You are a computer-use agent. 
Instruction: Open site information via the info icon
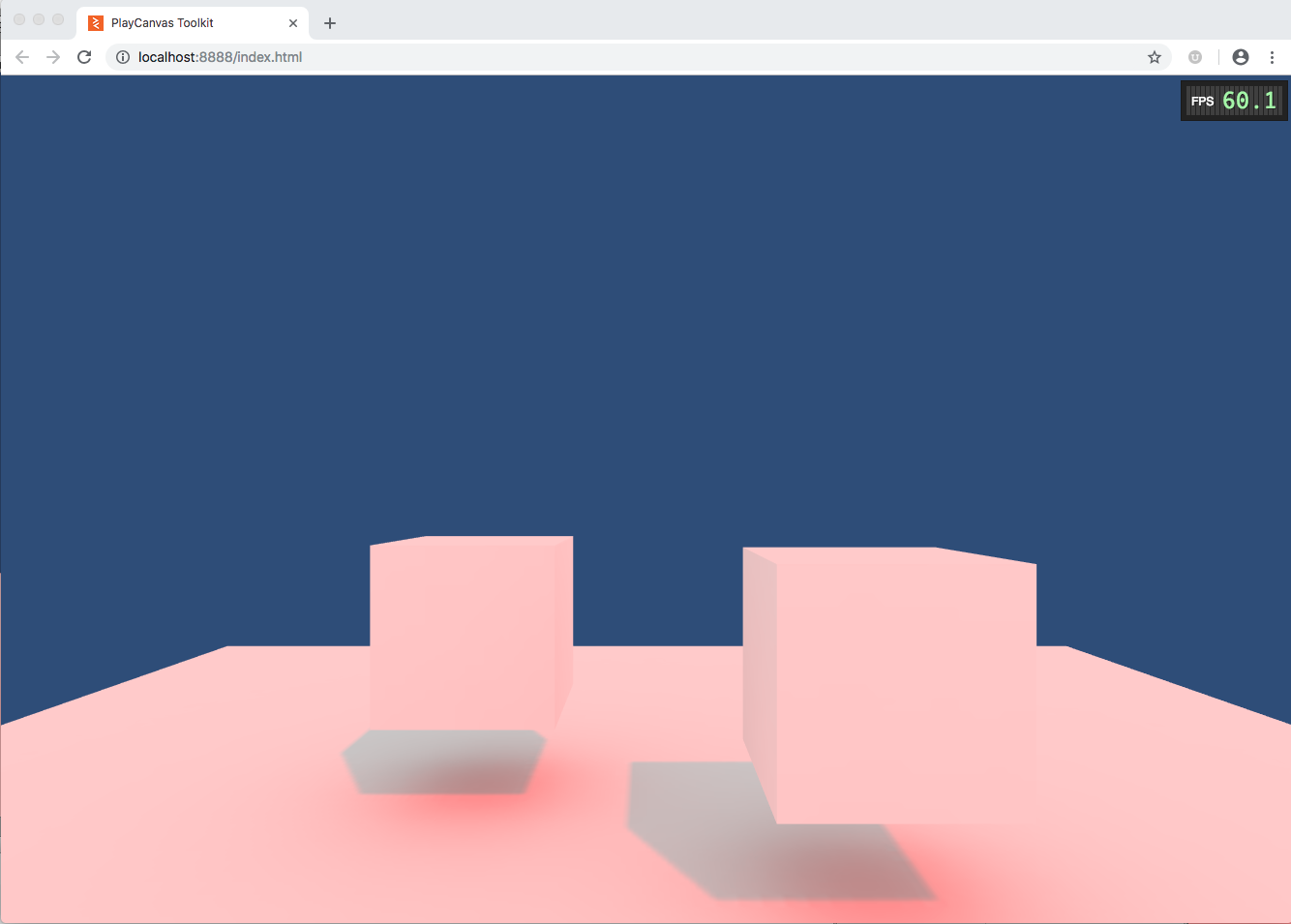pos(122,57)
